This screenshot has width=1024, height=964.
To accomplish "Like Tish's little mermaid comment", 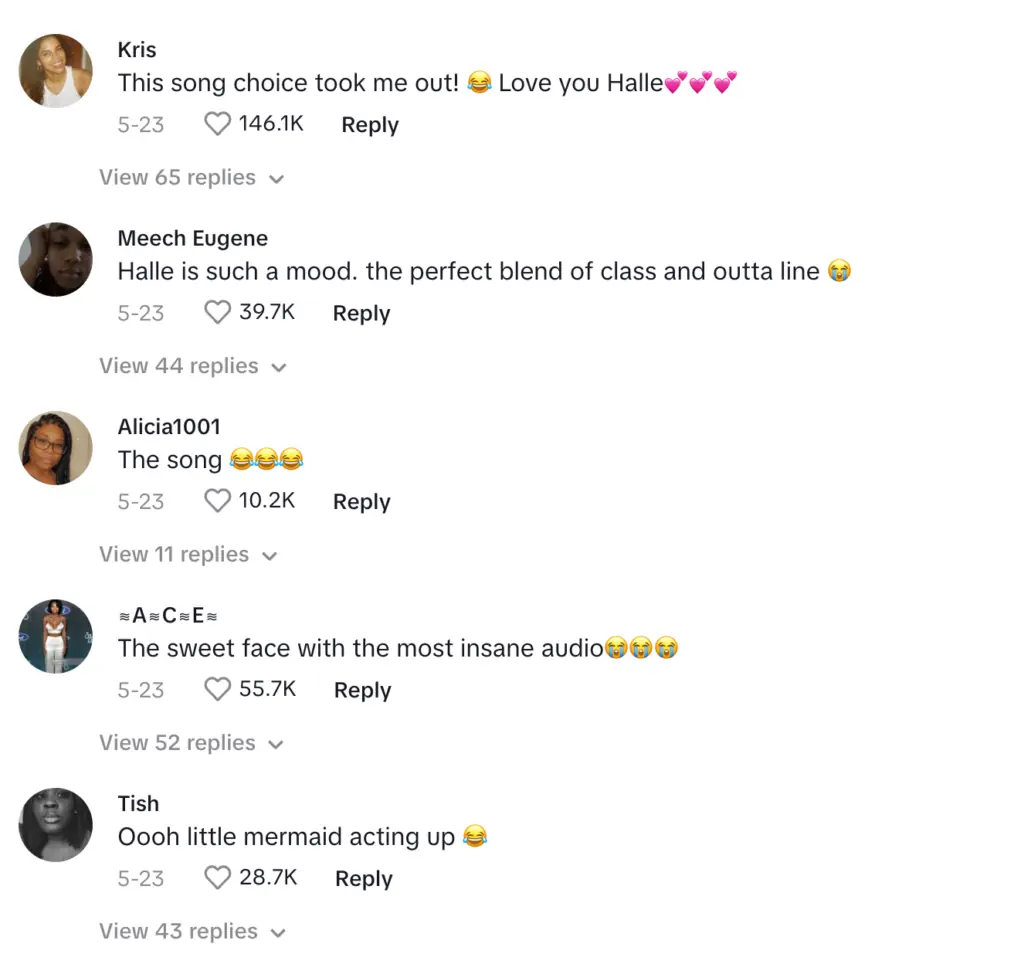I will click(218, 878).
